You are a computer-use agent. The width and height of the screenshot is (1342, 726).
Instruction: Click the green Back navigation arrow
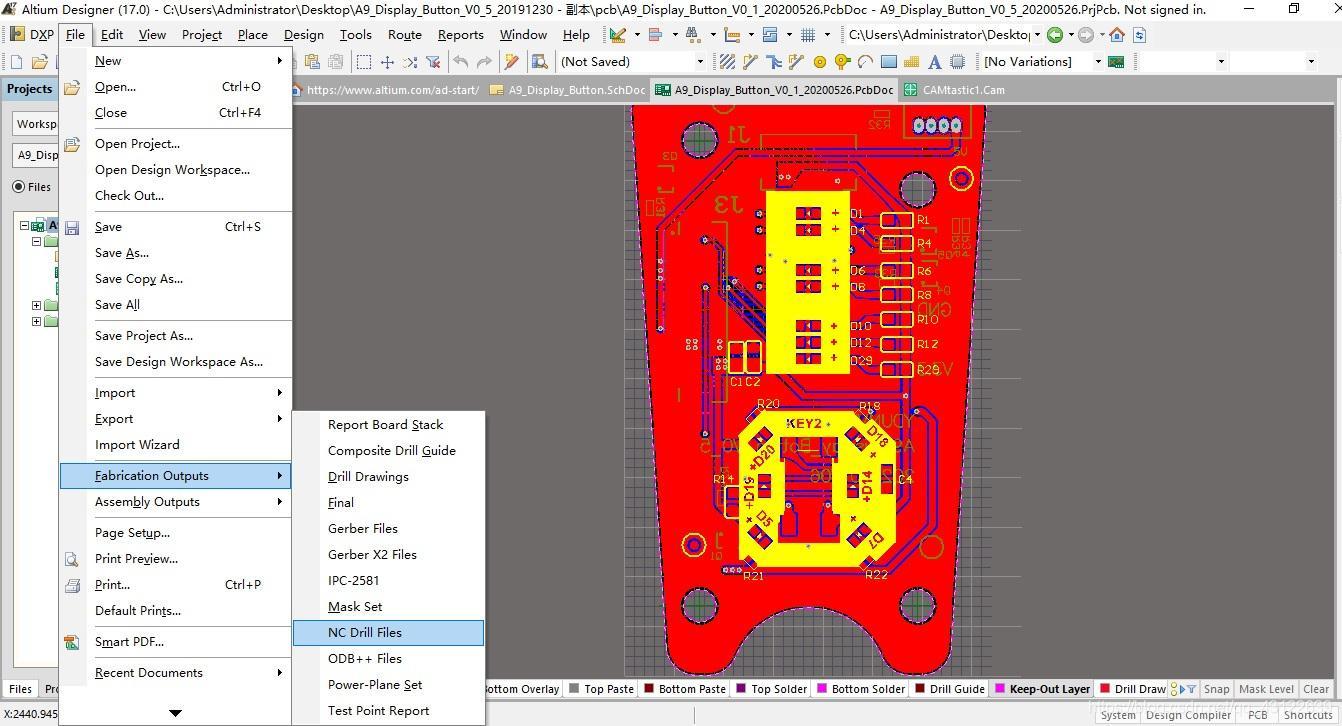(1055, 34)
